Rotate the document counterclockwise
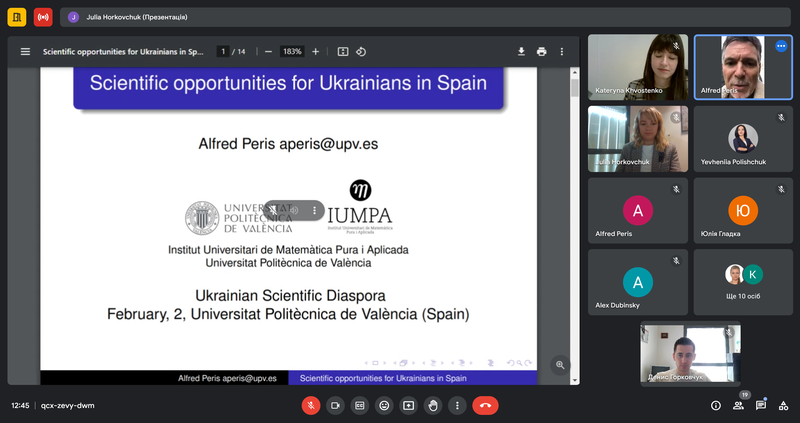This screenshot has width=800, height=423. point(361,52)
